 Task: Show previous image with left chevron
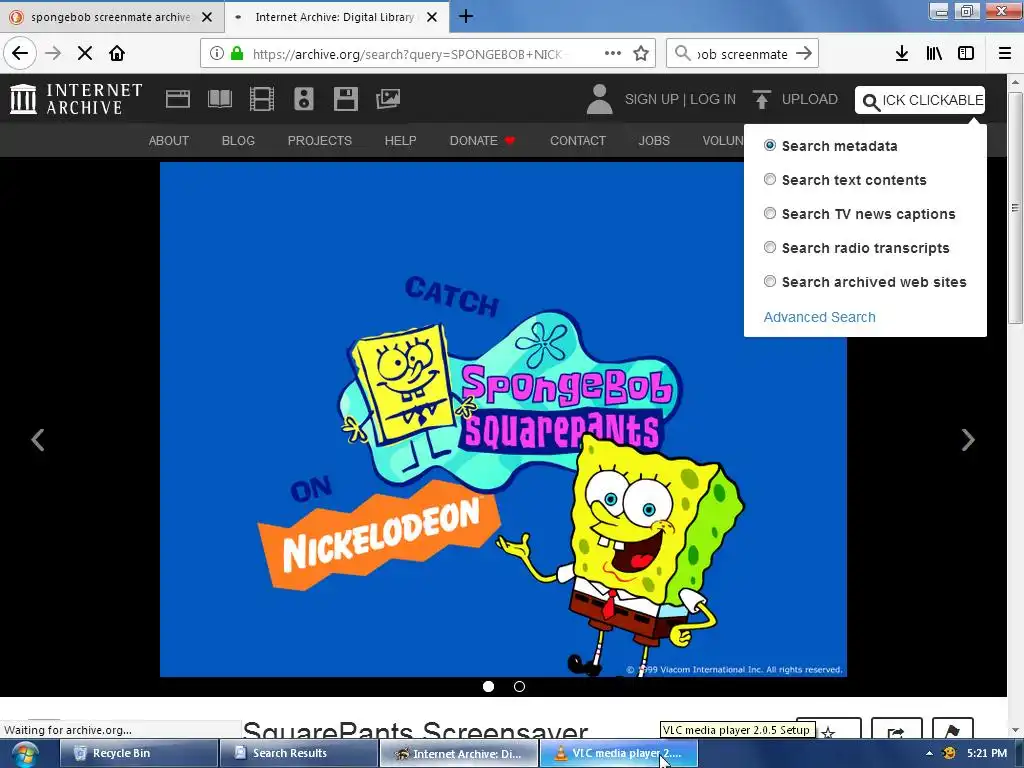tap(38, 440)
